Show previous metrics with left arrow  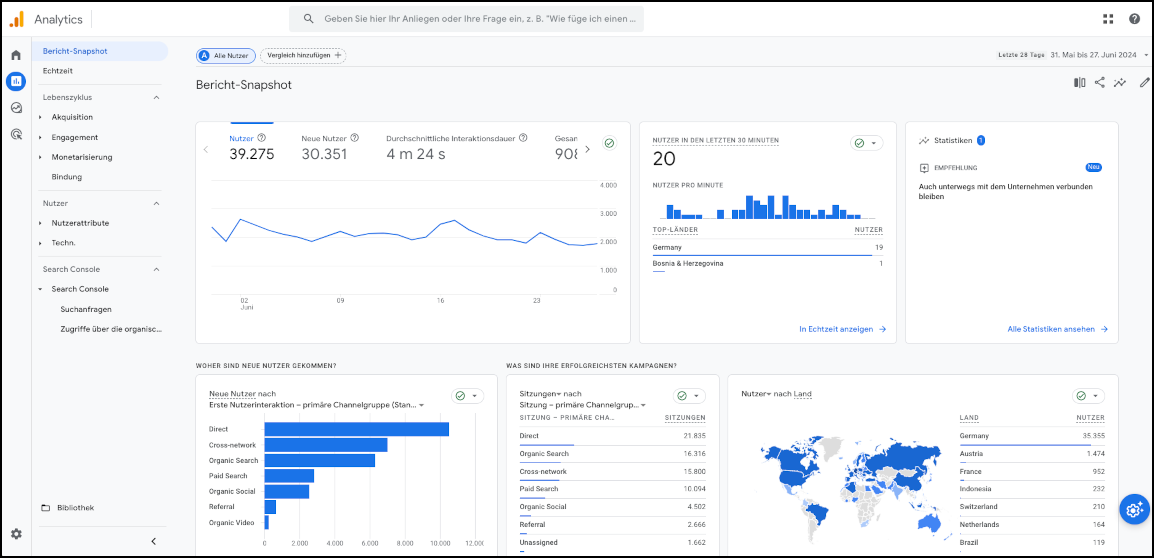pyautogui.click(x=205, y=149)
